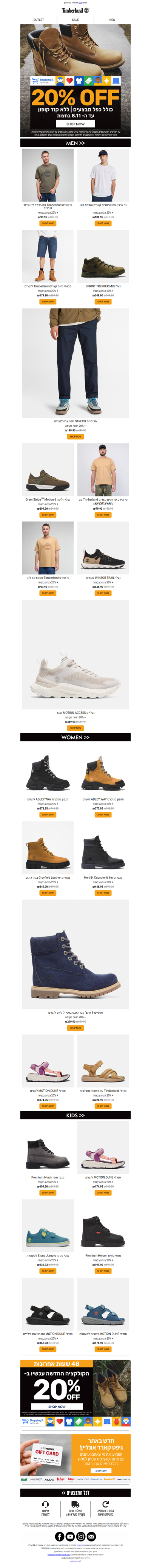Open the WOMEN >> section header
The width and height of the screenshot is (151, 1568).
pyautogui.click(x=75, y=737)
